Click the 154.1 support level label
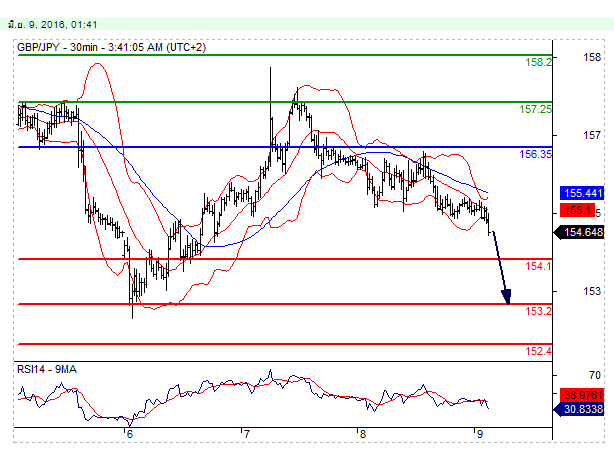The width and height of the screenshot is (614, 476). pos(538,266)
